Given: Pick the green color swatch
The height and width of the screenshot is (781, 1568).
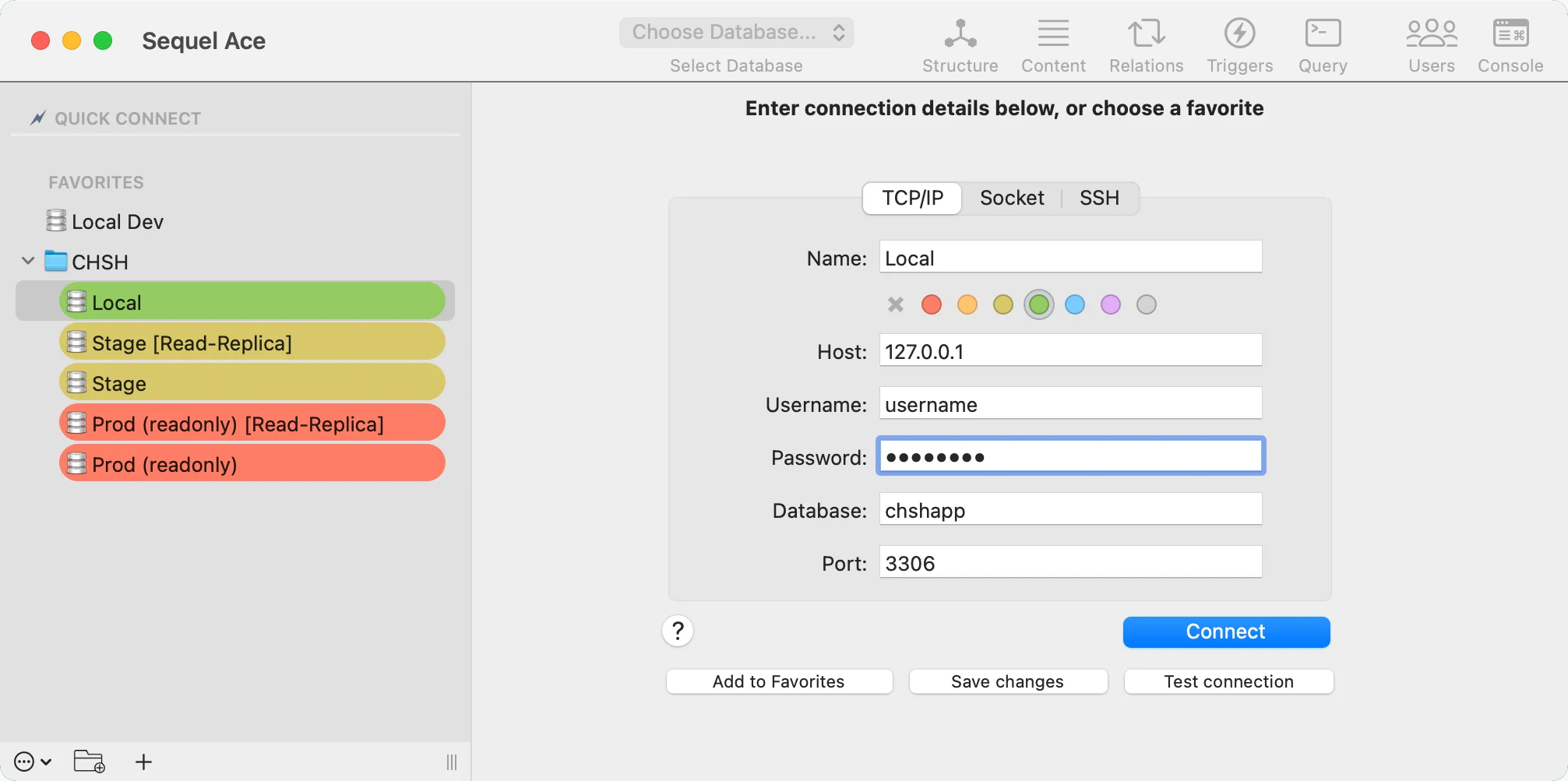Looking at the screenshot, I should coord(1039,304).
